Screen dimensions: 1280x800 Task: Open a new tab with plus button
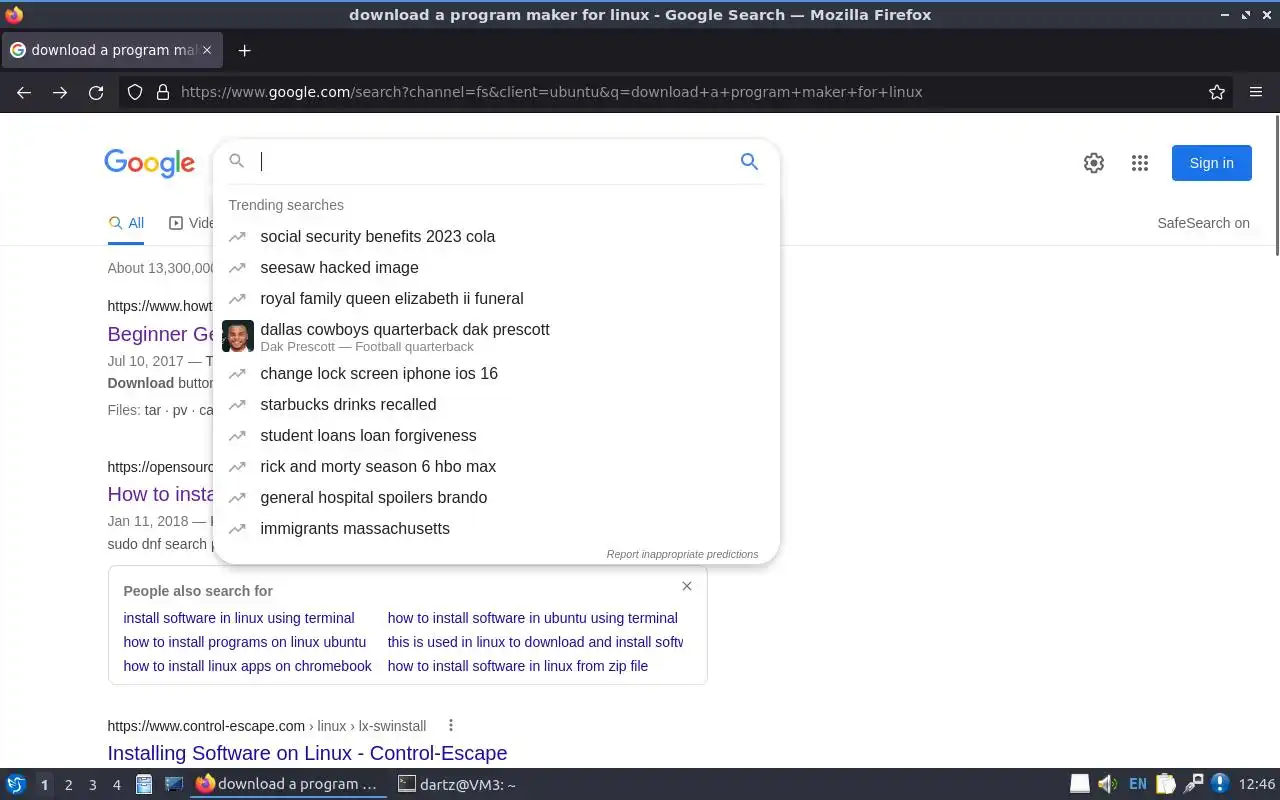coord(244,50)
